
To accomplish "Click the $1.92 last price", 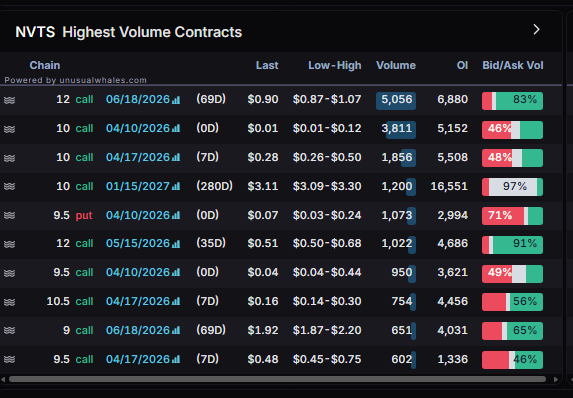I will [263, 330].
